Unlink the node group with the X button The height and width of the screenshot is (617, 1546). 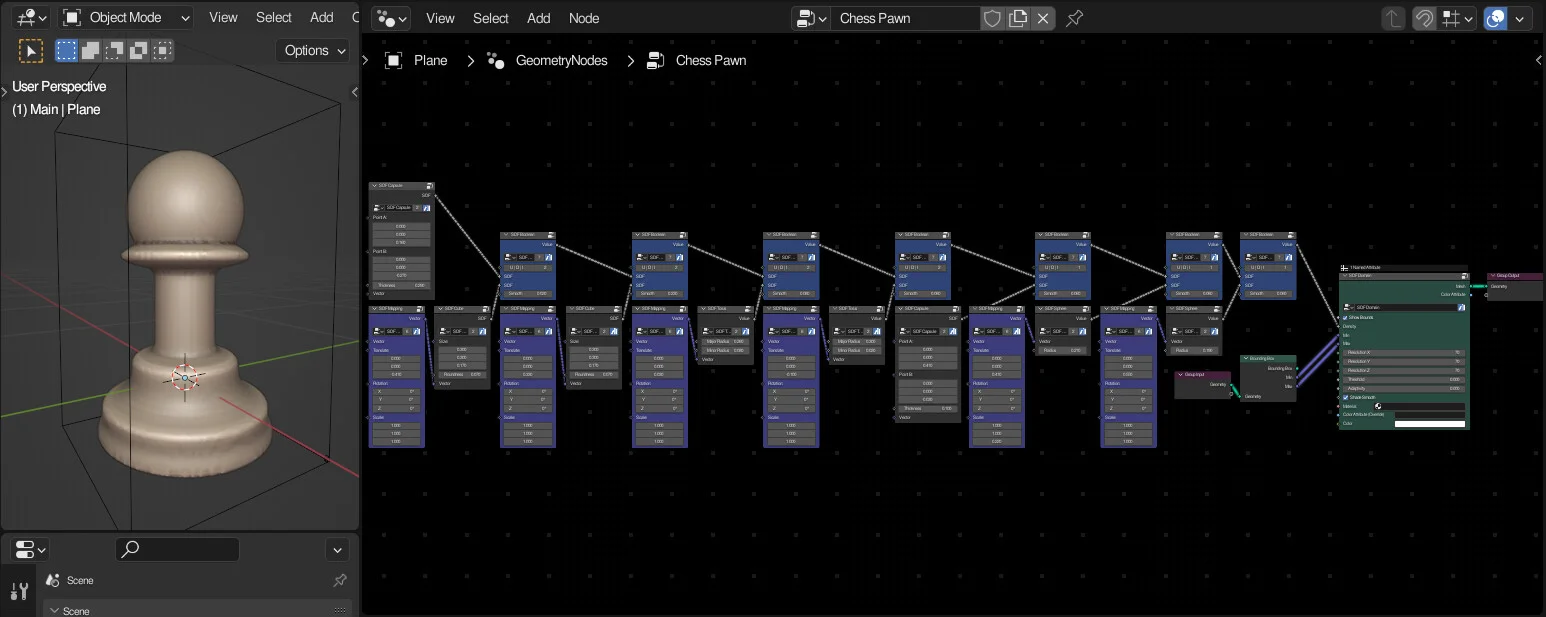click(x=1043, y=18)
